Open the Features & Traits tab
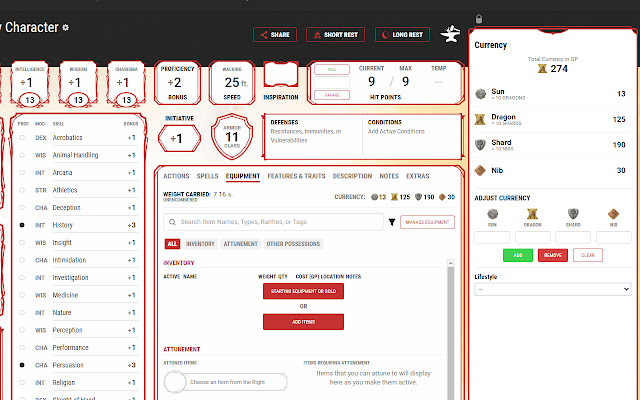640x400 pixels. [x=296, y=176]
